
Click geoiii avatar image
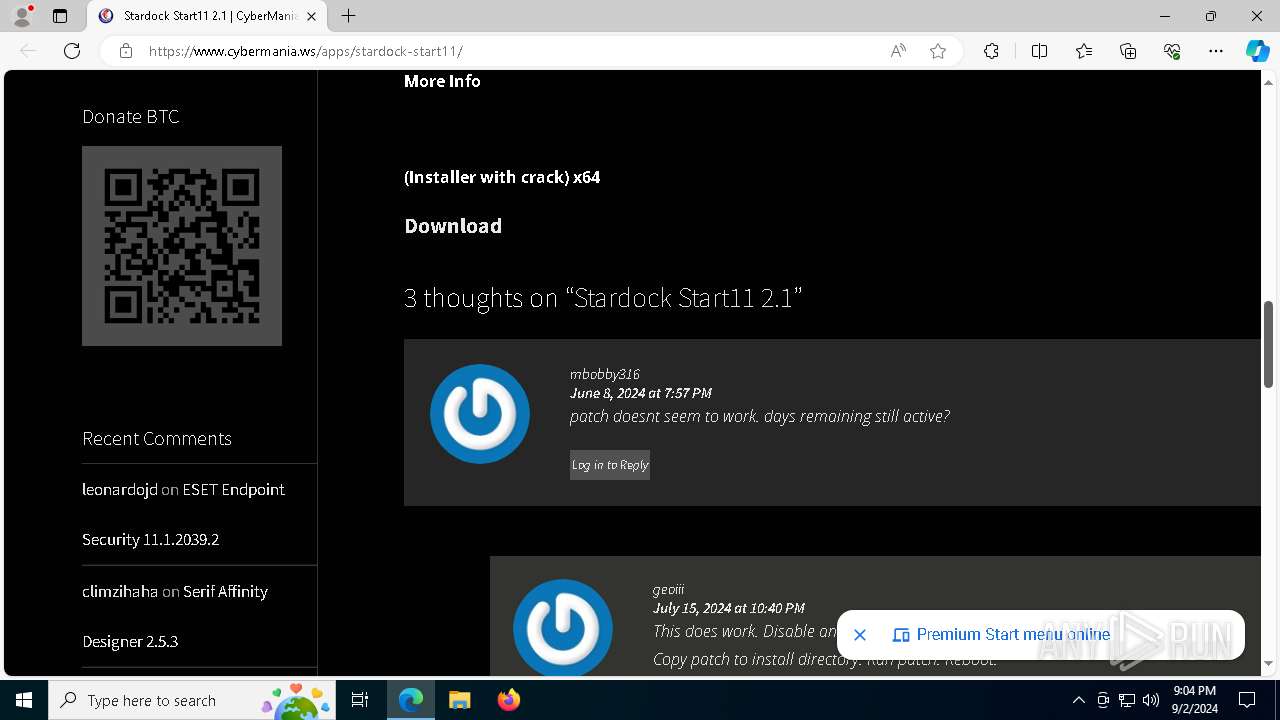[x=563, y=628]
